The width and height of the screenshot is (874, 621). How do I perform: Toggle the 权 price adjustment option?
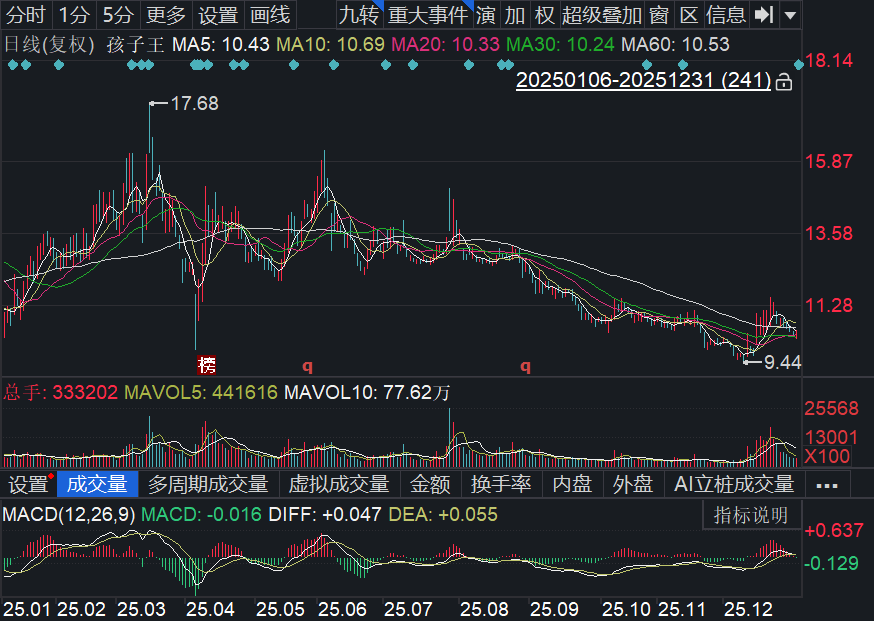pos(544,14)
